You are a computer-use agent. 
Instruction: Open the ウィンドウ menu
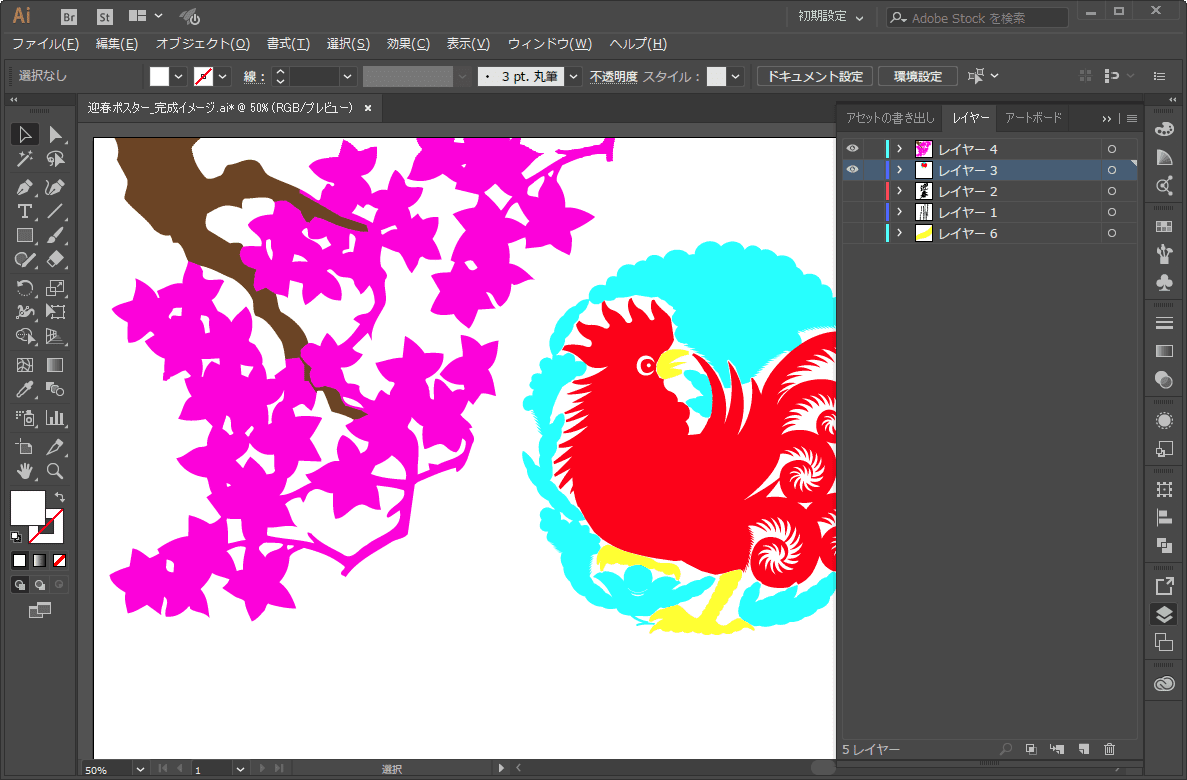(550, 44)
